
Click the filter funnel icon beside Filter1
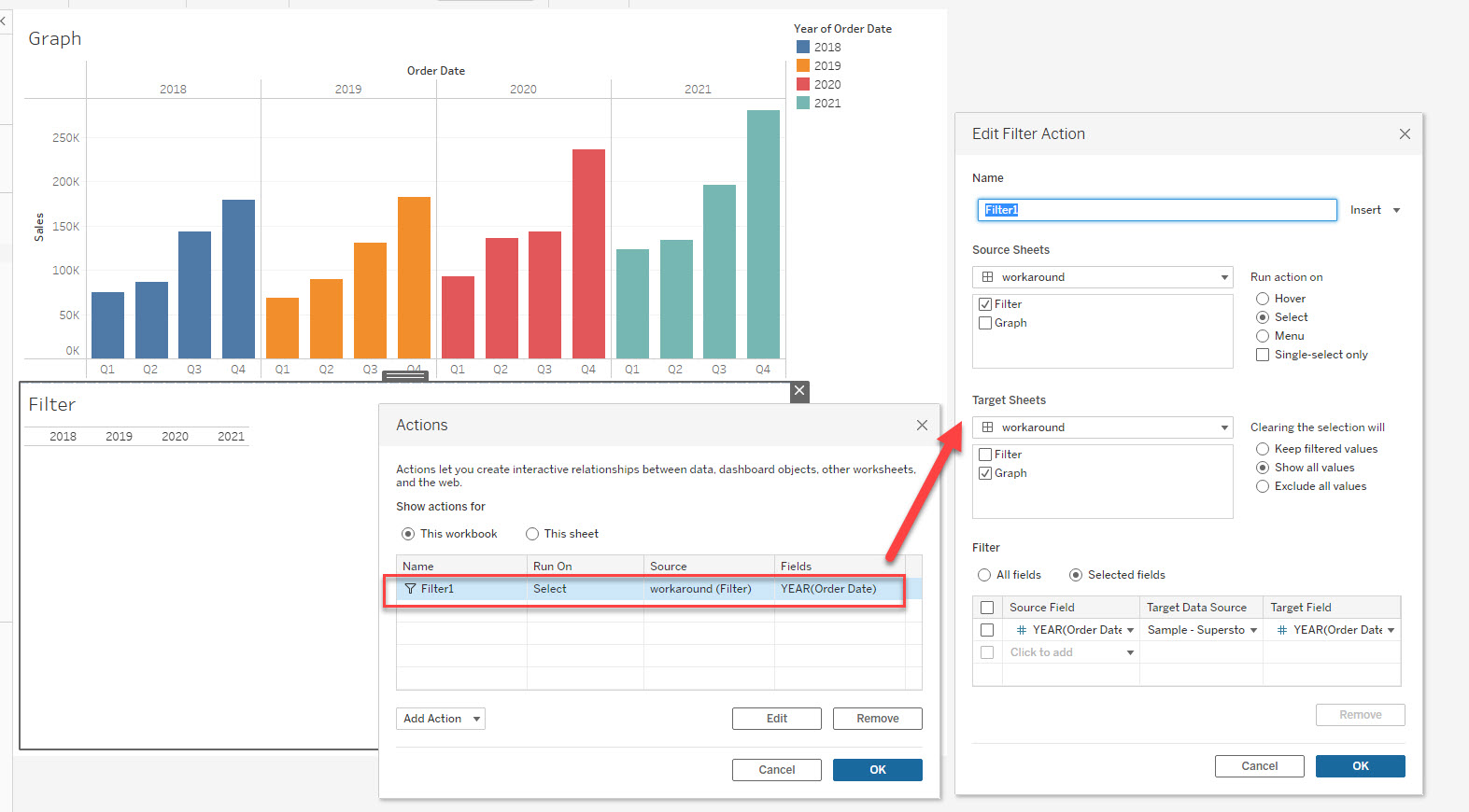click(410, 589)
